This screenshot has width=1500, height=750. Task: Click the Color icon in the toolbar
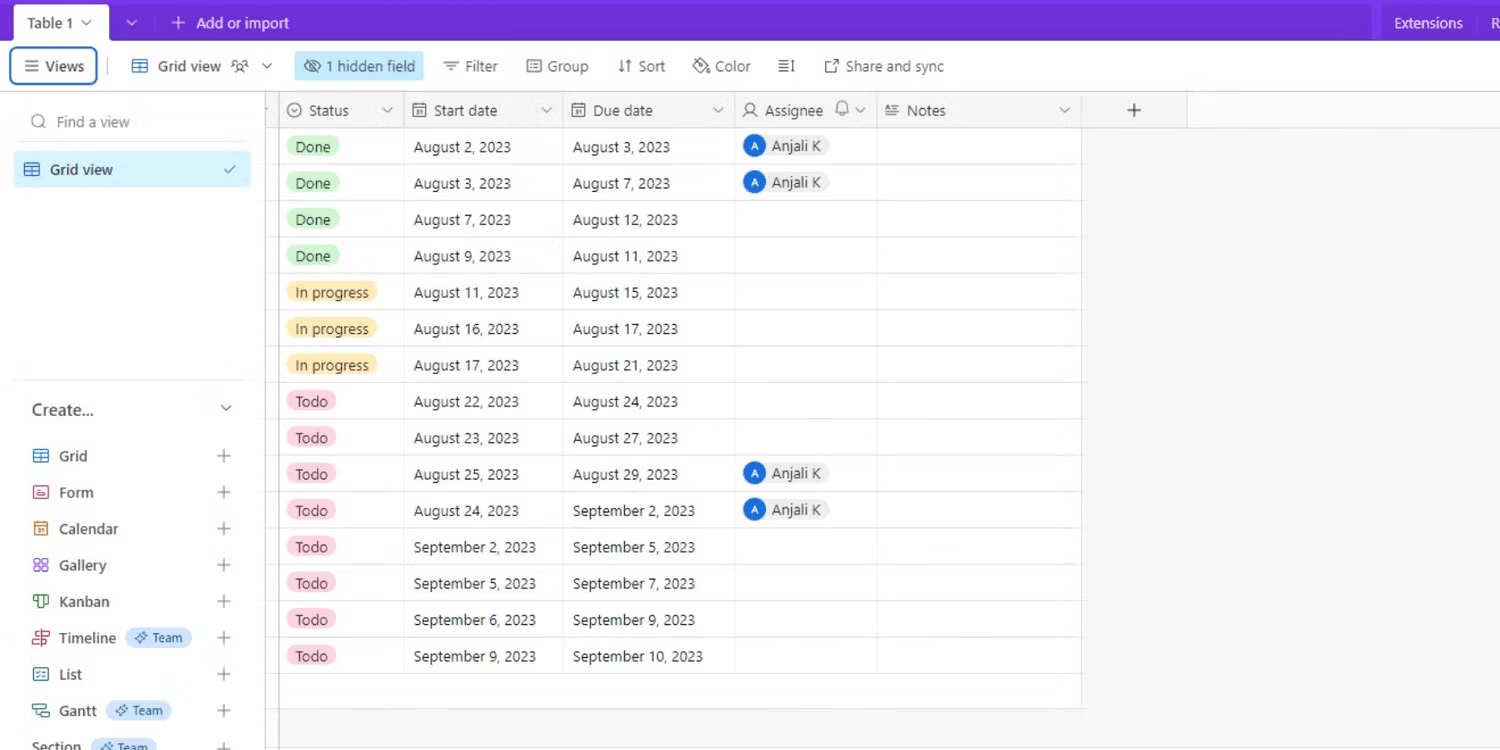tap(700, 66)
